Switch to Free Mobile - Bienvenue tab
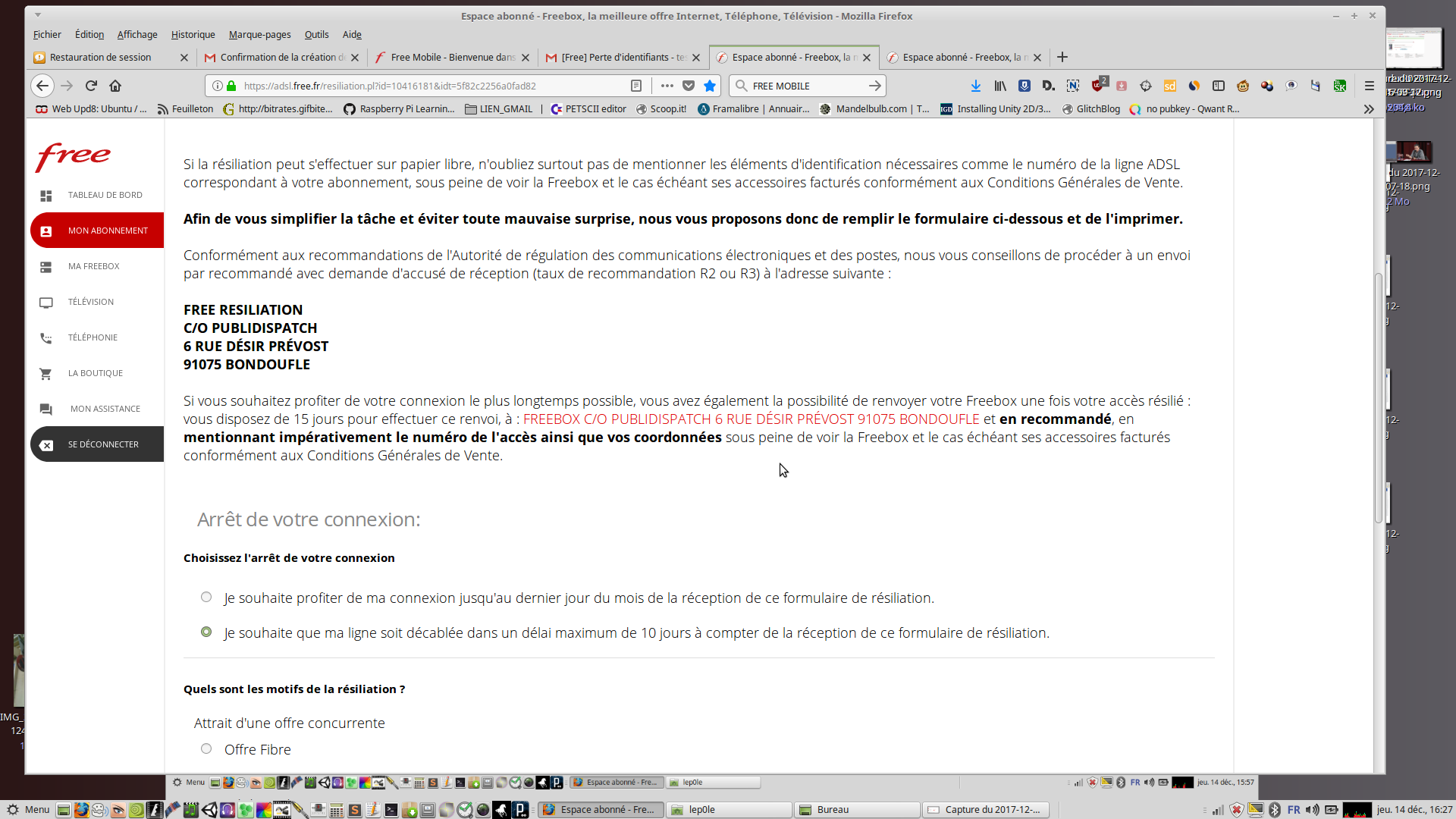1456x819 pixels. (x=452, y=58)
